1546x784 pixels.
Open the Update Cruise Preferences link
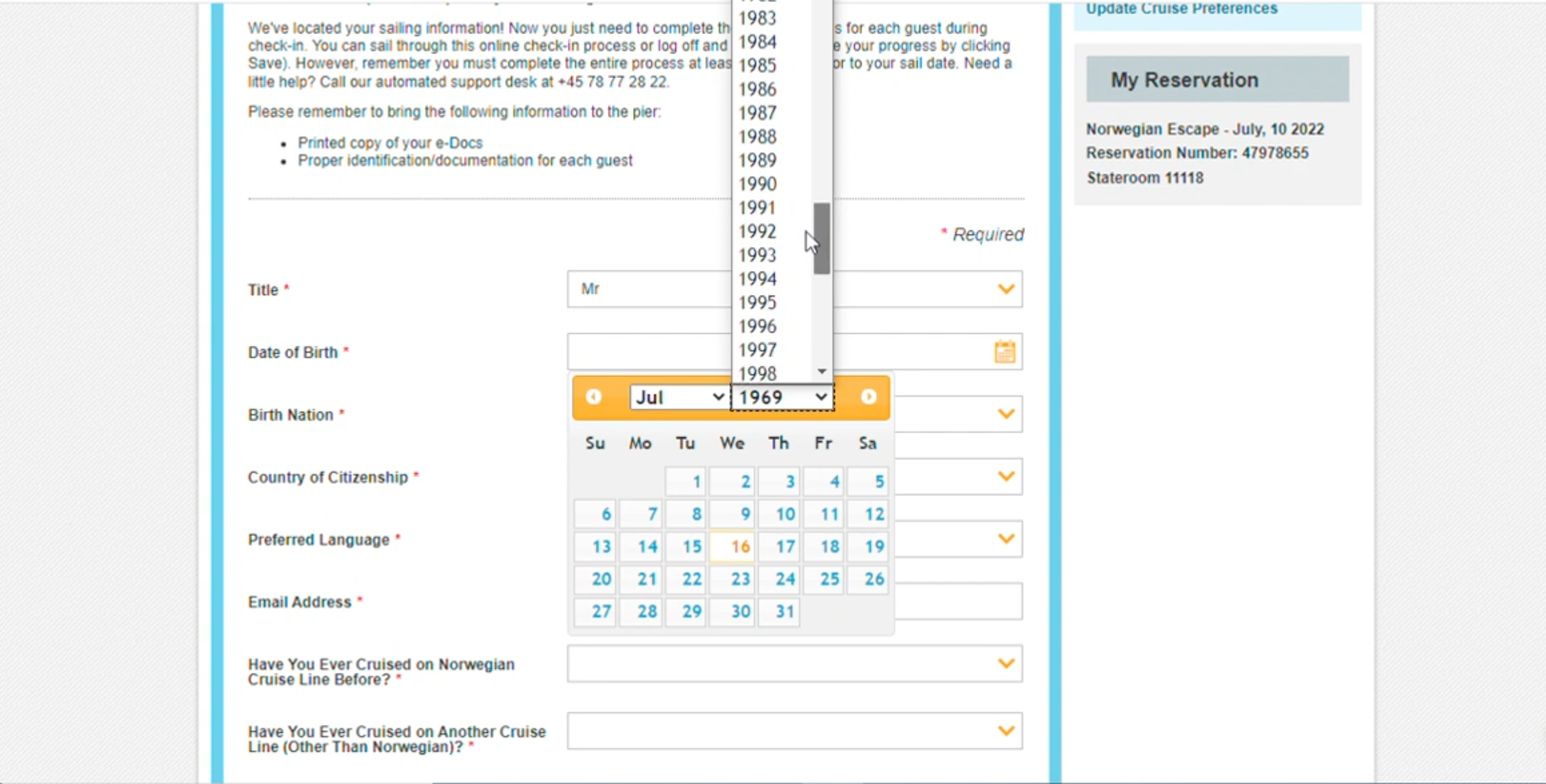pyautogui.click(x=1181, y=9)
